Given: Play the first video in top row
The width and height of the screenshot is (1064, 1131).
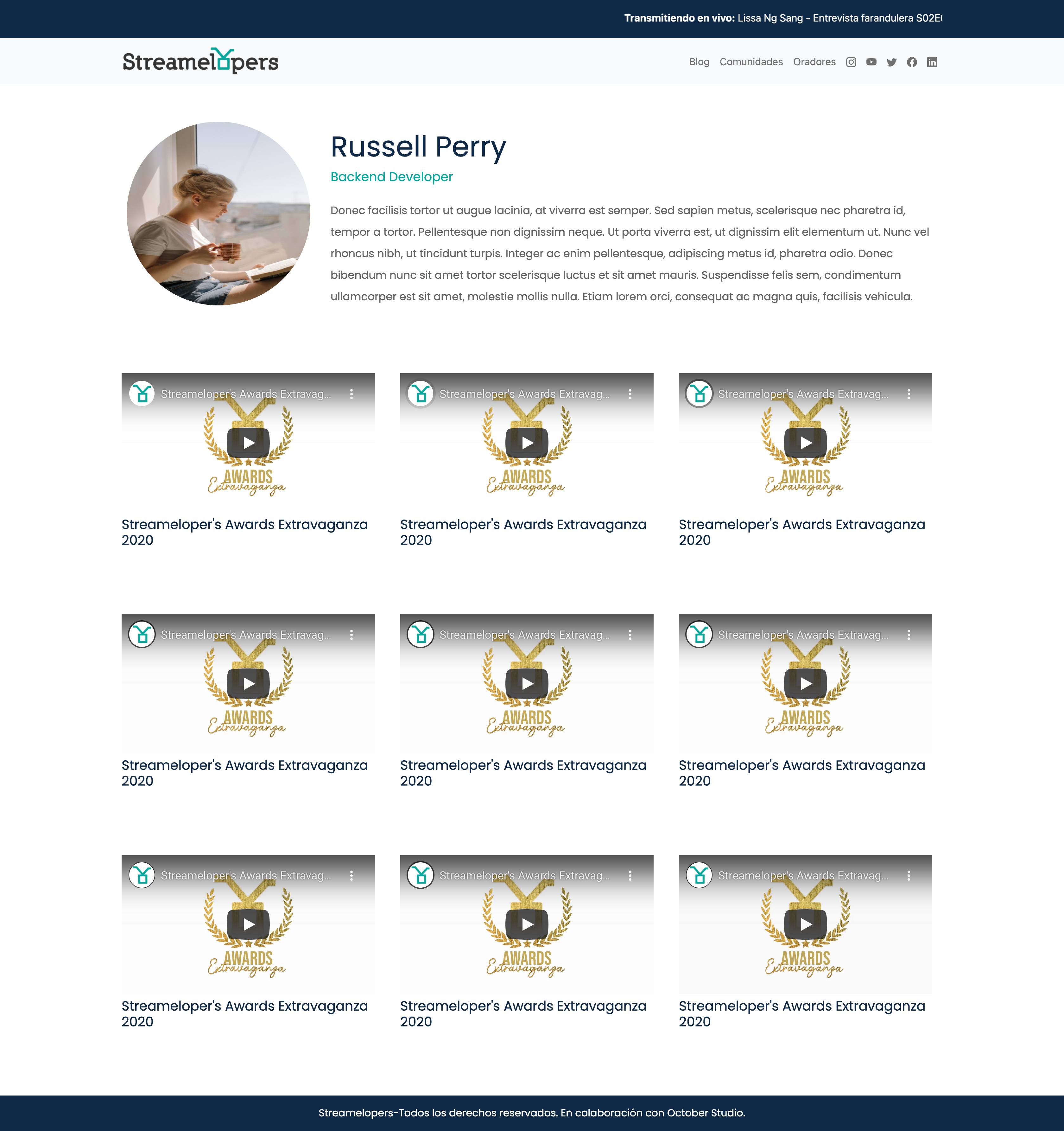Looking at the screenshot, I should [x=248, y=443].
